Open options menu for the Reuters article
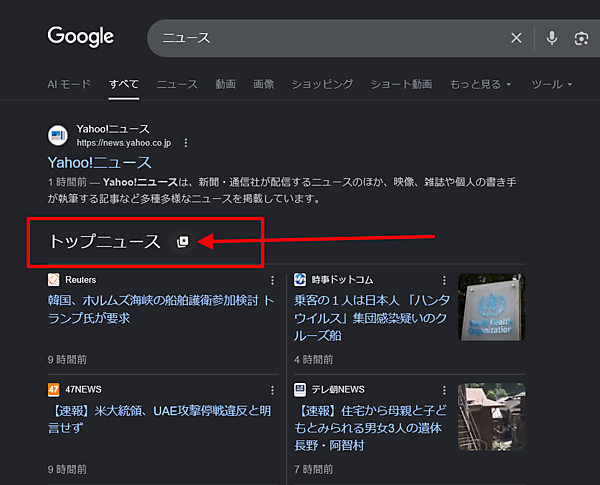The width and height of the screenshot is (600, 485). point(272,280)
